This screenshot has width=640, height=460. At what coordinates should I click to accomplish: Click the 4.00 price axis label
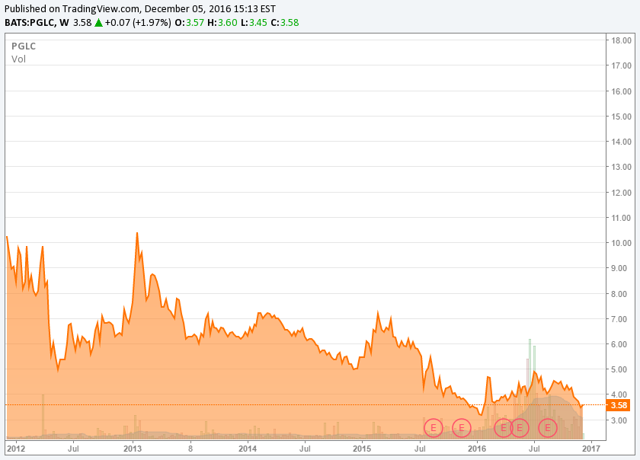pyautogui.click(x=621, y=394)
